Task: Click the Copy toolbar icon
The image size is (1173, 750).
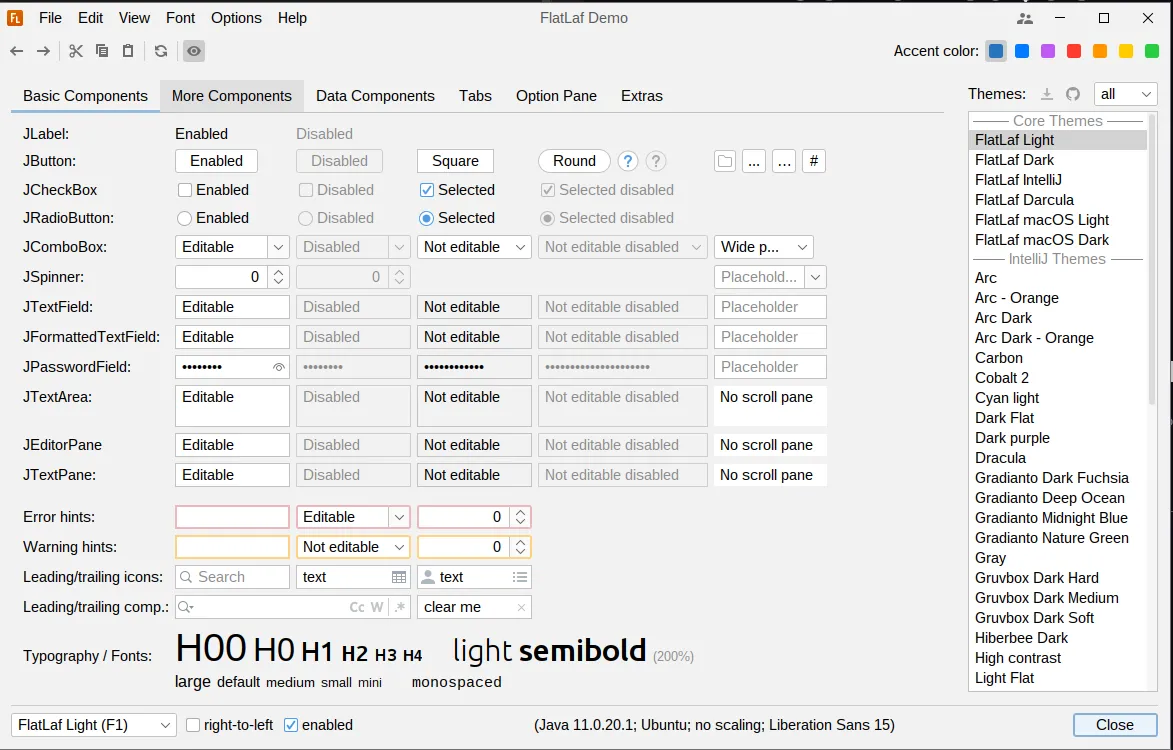Action: point(102,51)
